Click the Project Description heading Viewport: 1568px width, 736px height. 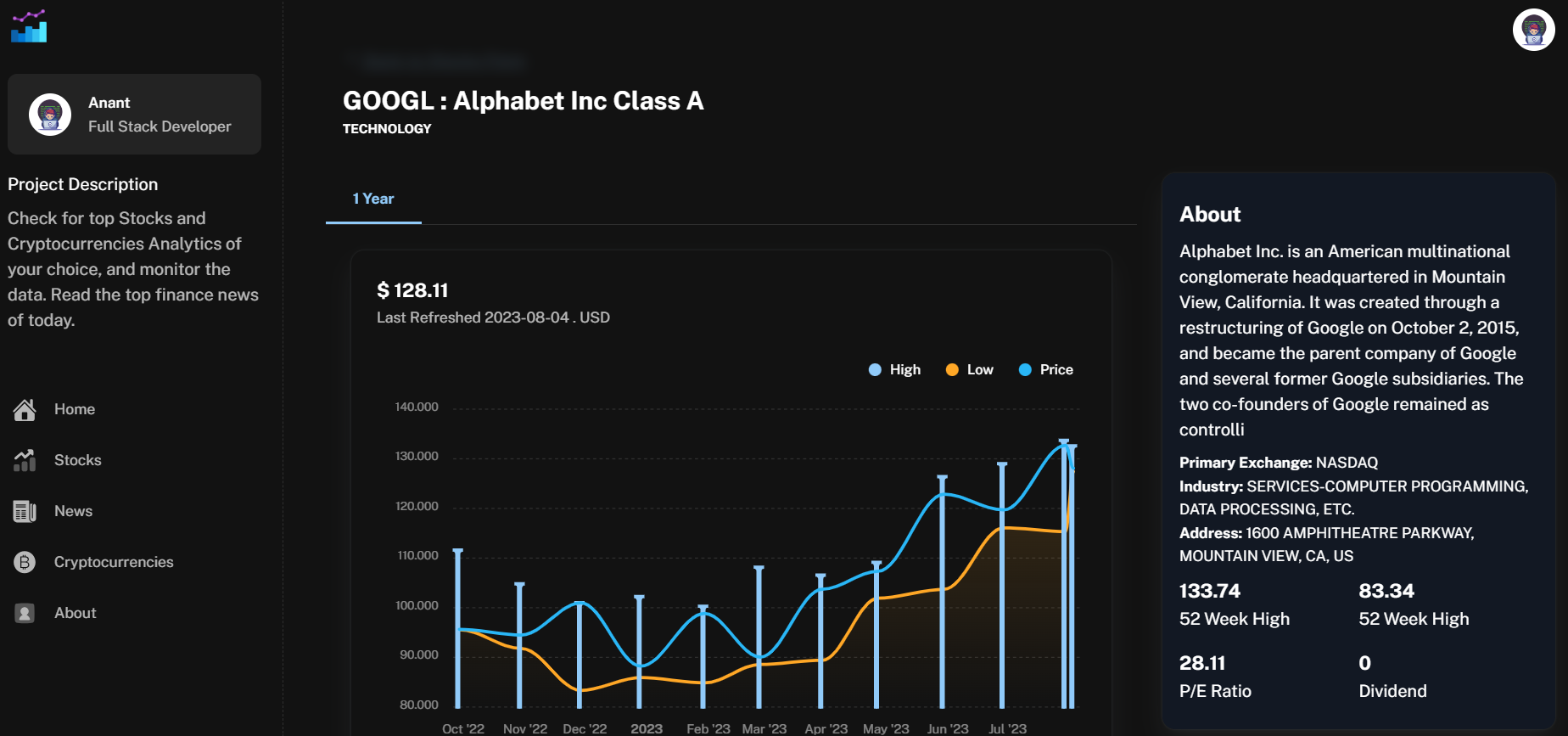(83, 184)
